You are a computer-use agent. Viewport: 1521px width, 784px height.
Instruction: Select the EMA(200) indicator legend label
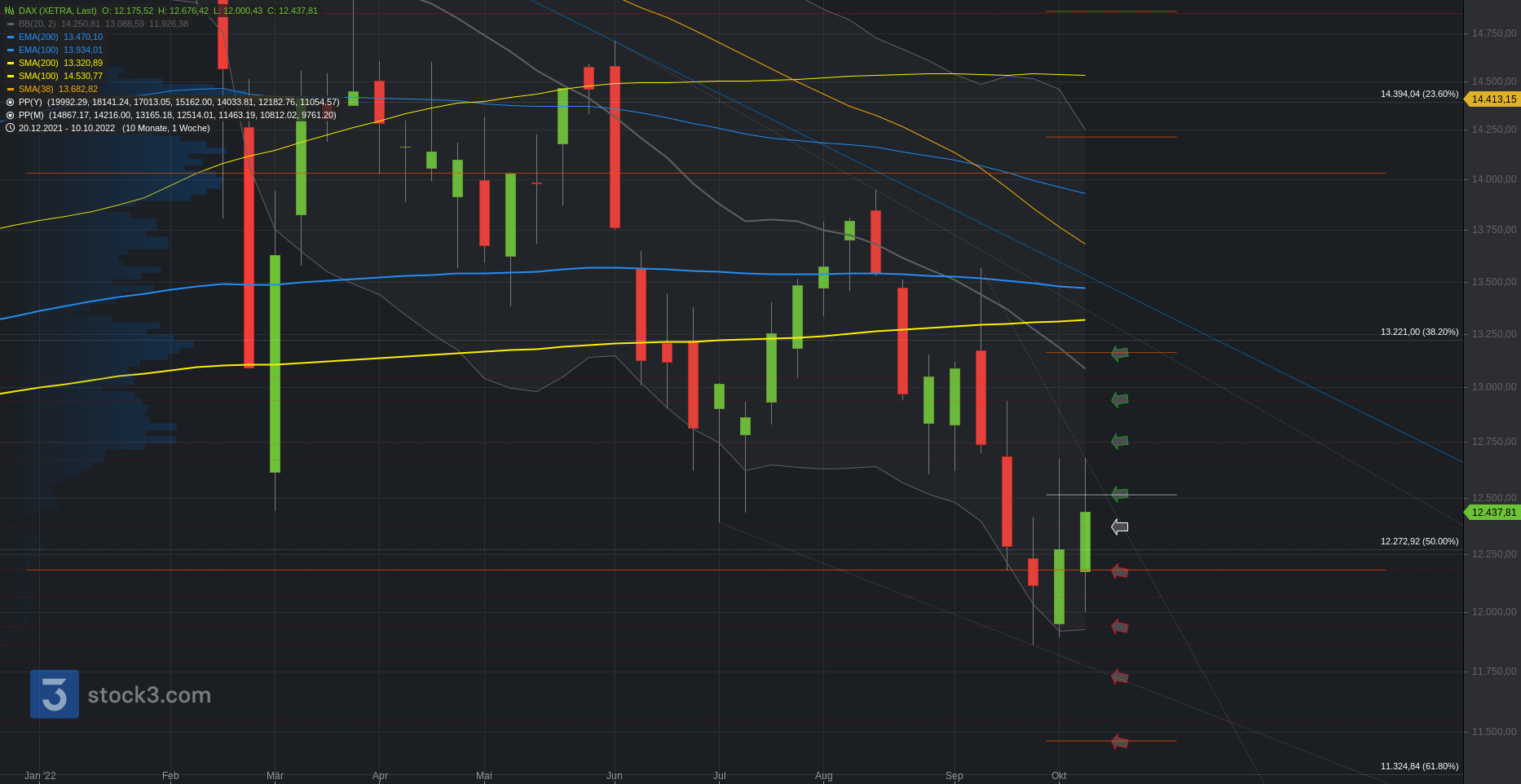point(38,37)
